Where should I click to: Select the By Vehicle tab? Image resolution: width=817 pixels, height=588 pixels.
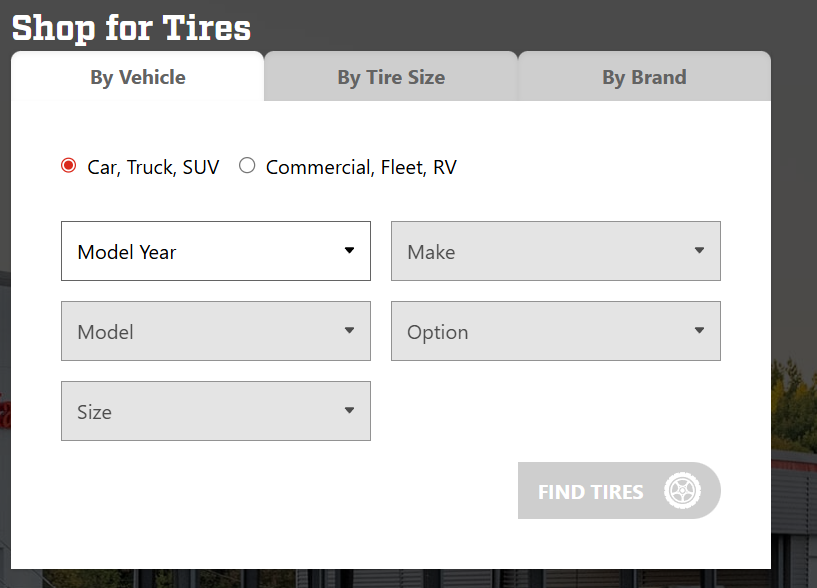[138, 77]
